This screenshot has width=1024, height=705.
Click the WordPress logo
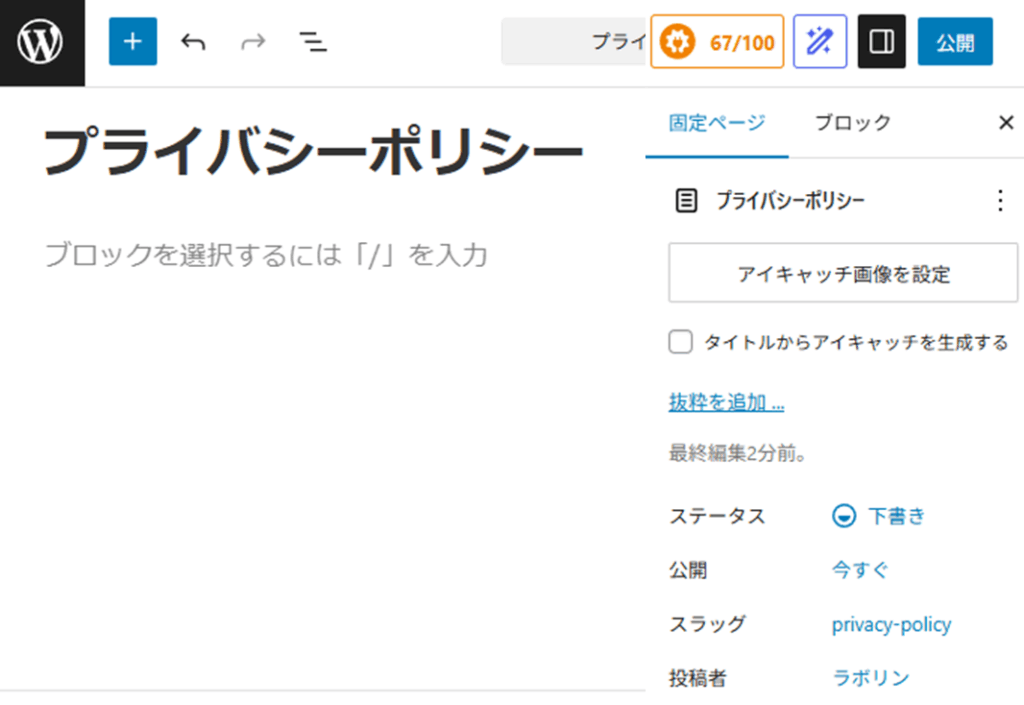pos(41,41)
